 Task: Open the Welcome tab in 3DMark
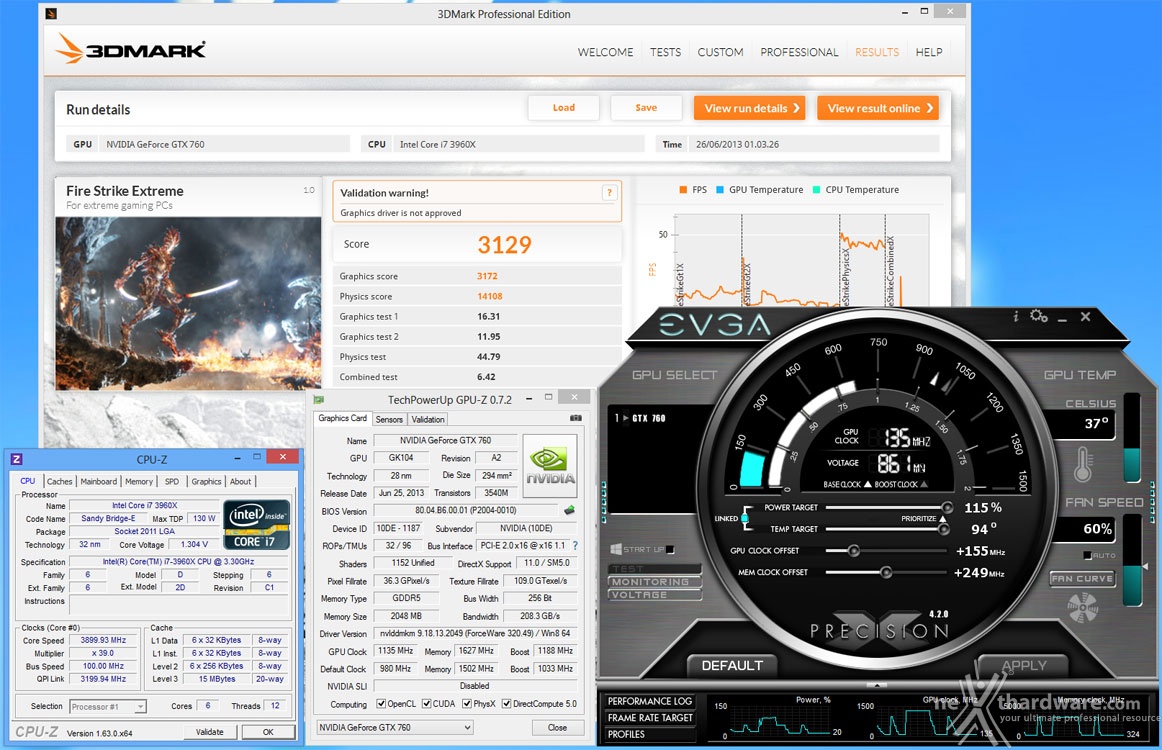(605, 53)
